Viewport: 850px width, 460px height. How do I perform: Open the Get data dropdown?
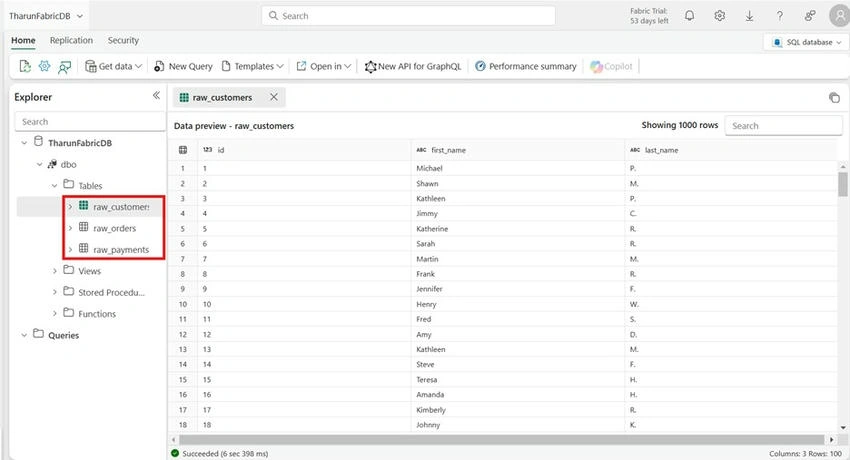coord(114,66)
